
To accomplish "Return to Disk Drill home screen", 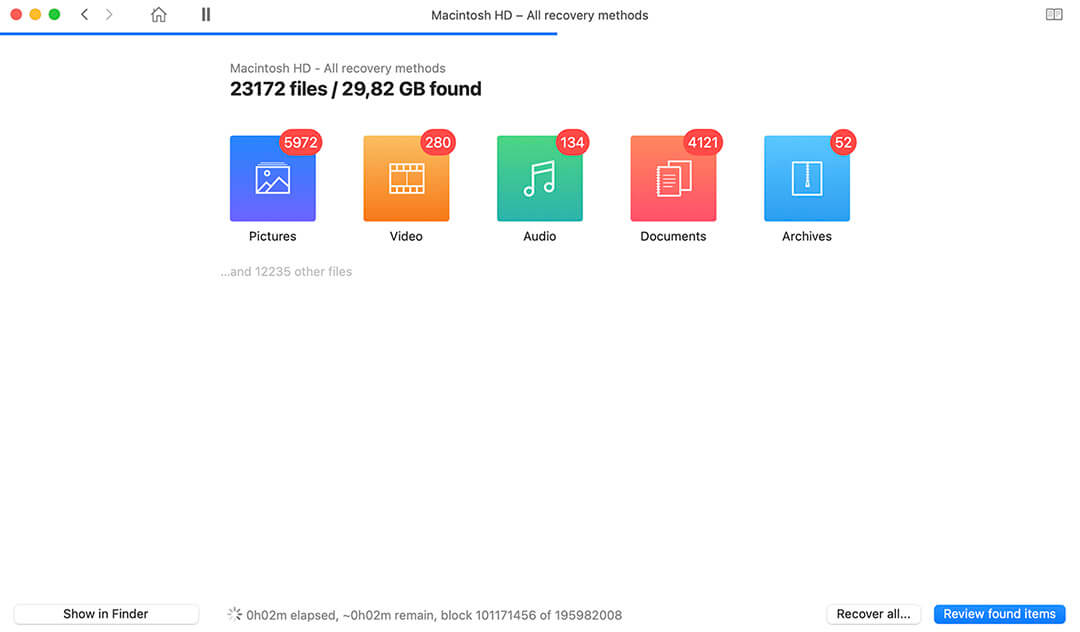I will pyautogui.click(x=158, y=15).
